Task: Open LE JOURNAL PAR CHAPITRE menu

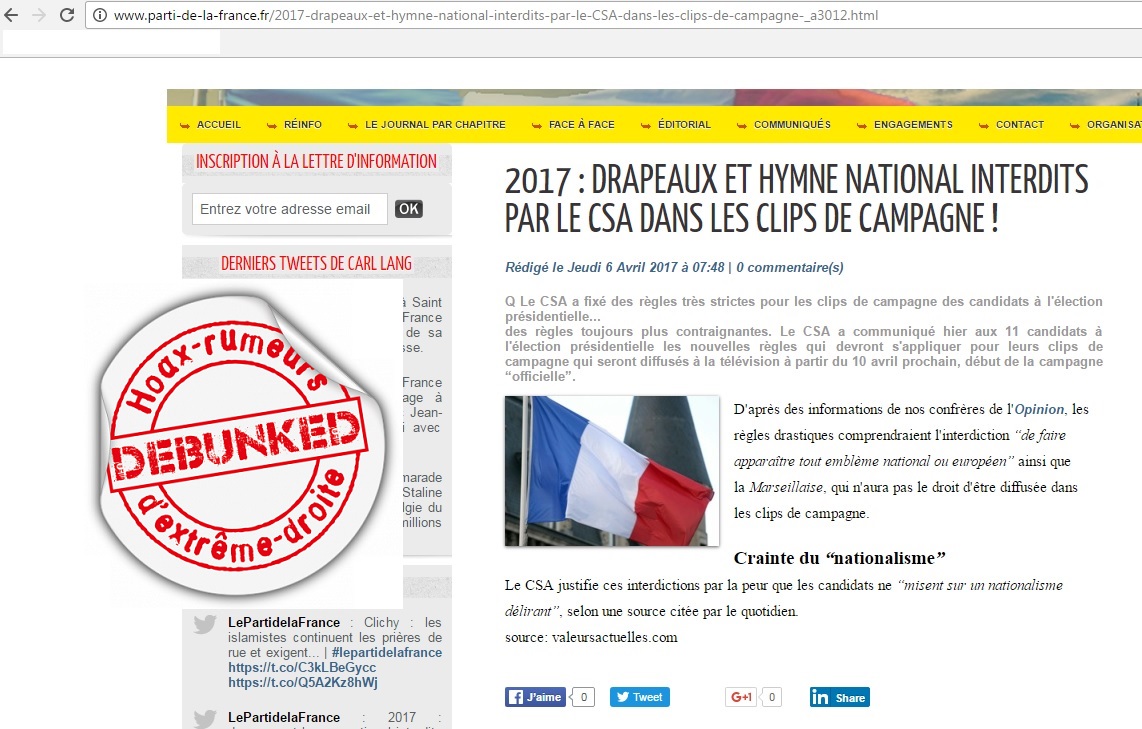Action: 435,125
